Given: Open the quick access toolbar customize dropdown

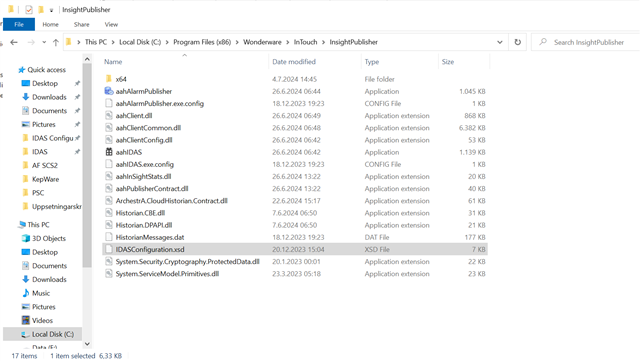Looking at the screenshot, I should (x=51, y=10).
